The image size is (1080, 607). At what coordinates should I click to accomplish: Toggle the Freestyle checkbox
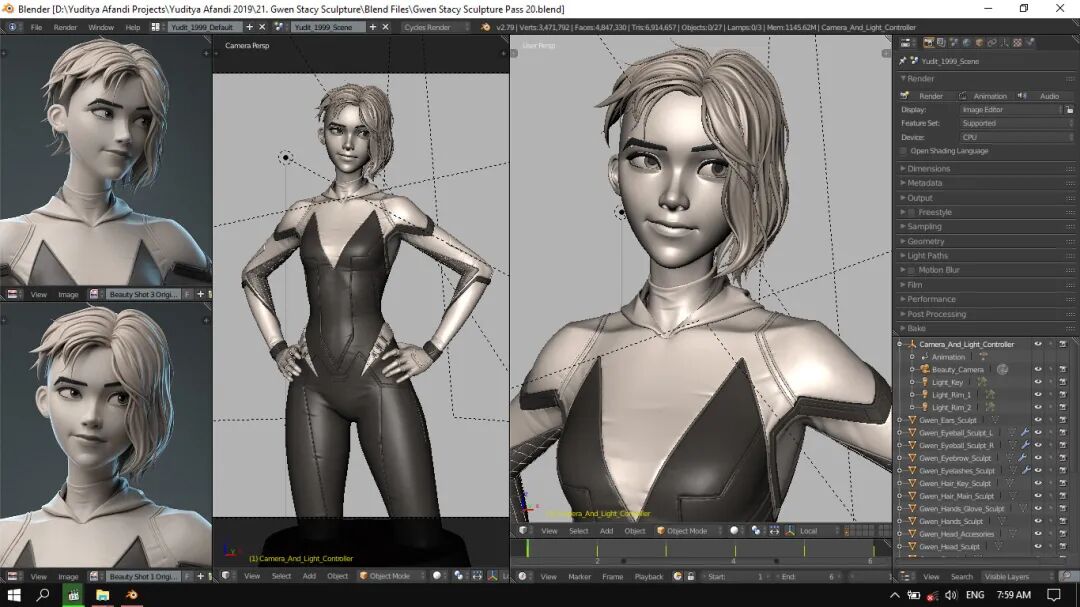912,212
